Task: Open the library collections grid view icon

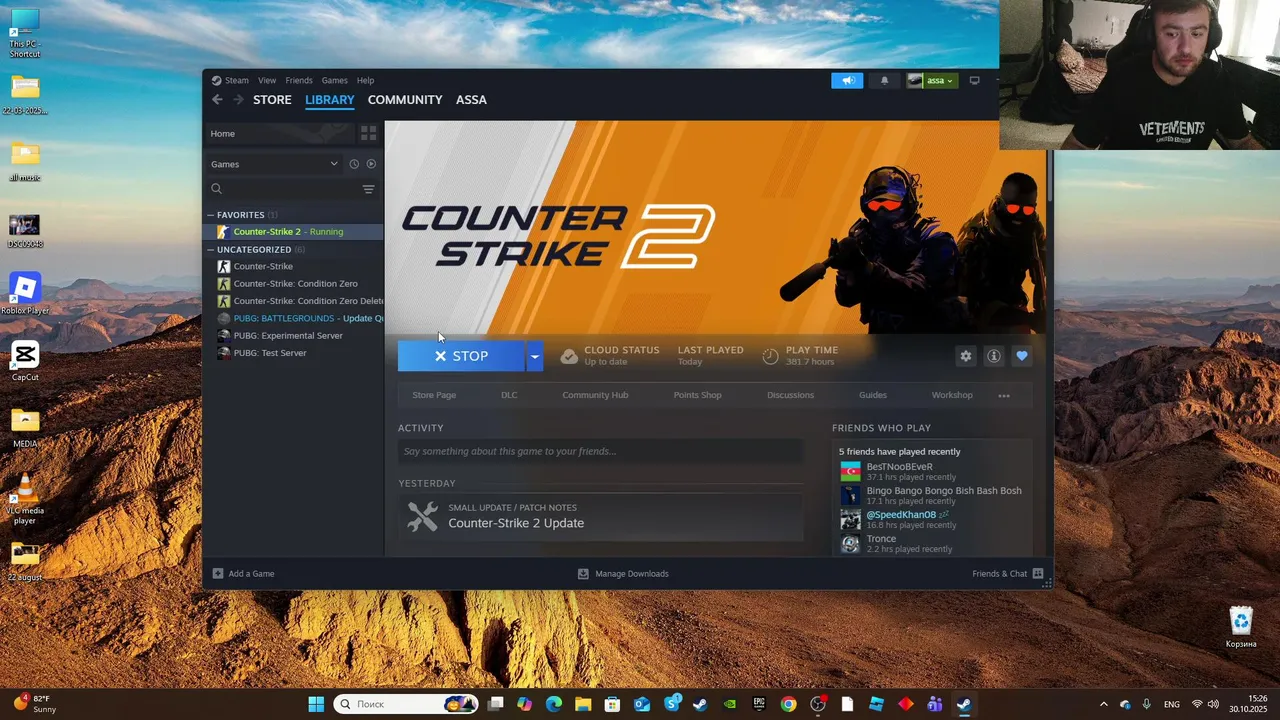Action: [x=368, y=133]
